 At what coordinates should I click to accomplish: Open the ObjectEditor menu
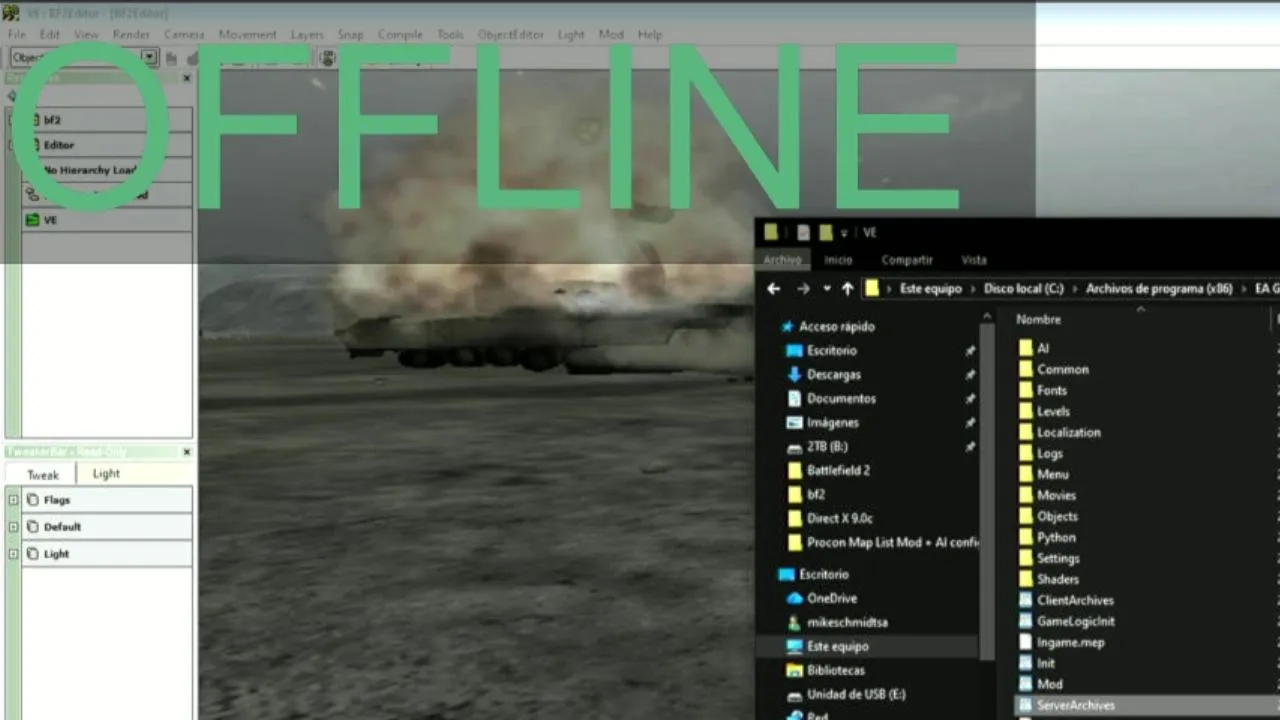coord(510,34)
